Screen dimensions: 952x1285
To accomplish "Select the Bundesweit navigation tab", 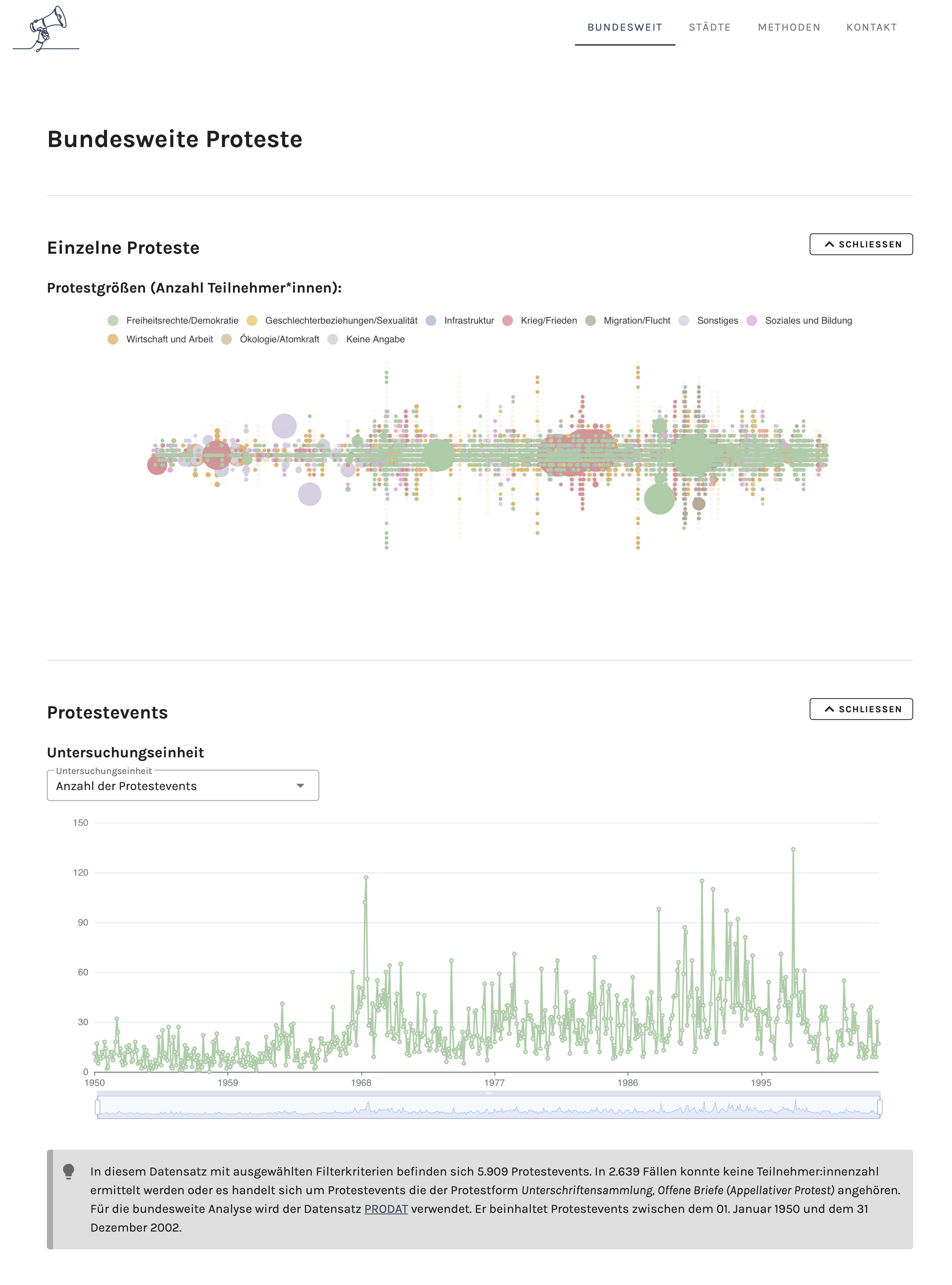I will click(625, 27).
